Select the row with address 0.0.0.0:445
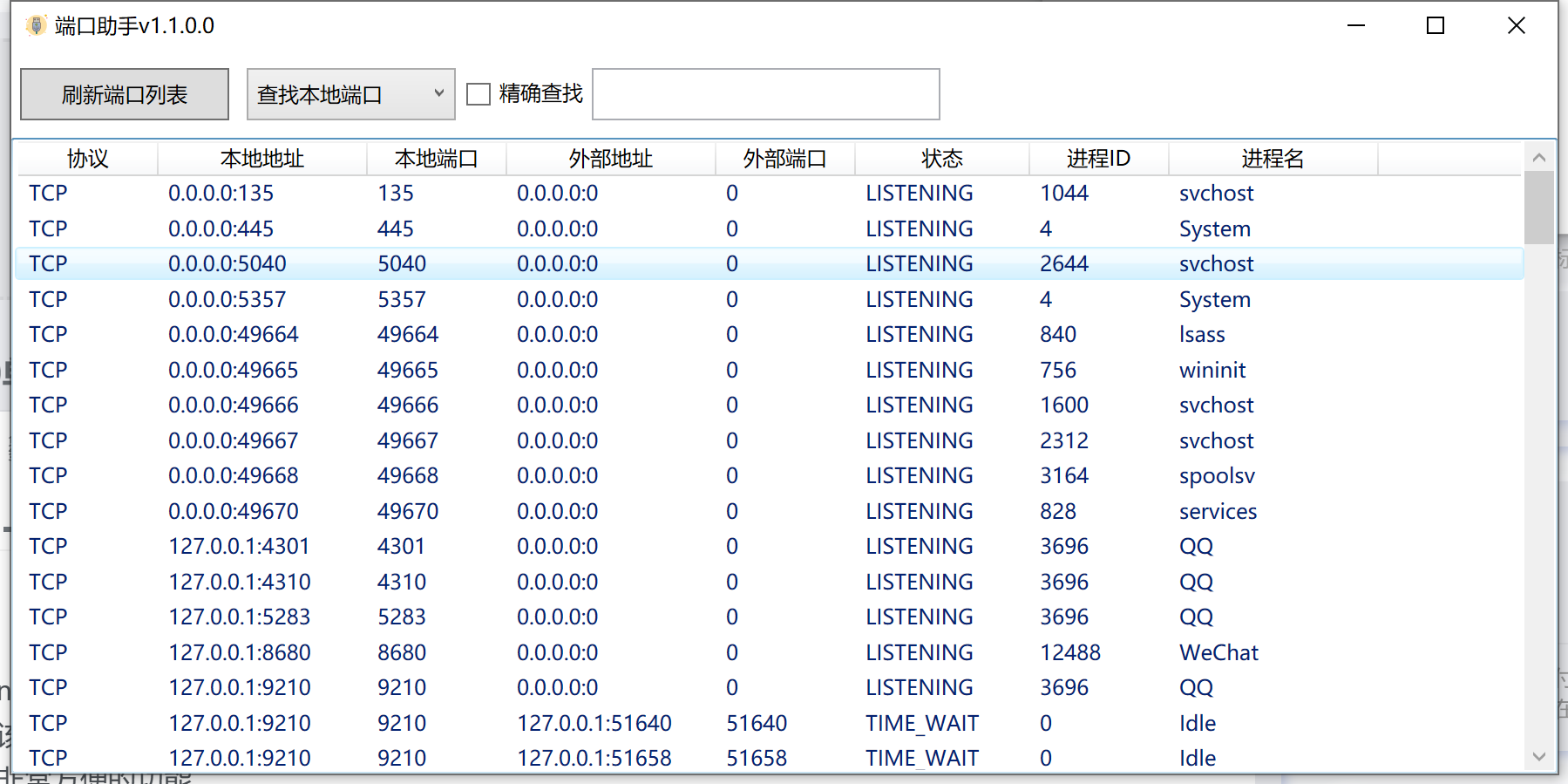 (x=770, y=228)
